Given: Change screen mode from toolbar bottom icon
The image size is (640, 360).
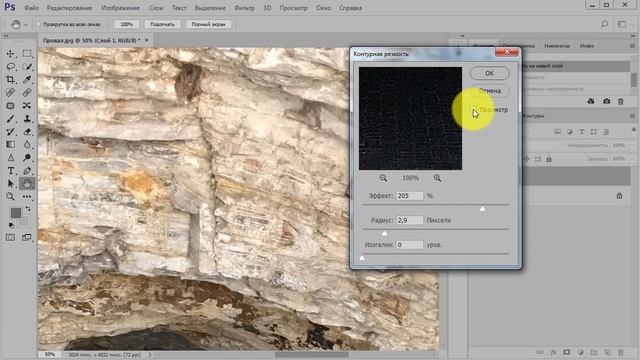Looking at the screenshot, I should [x=27, y=237].
